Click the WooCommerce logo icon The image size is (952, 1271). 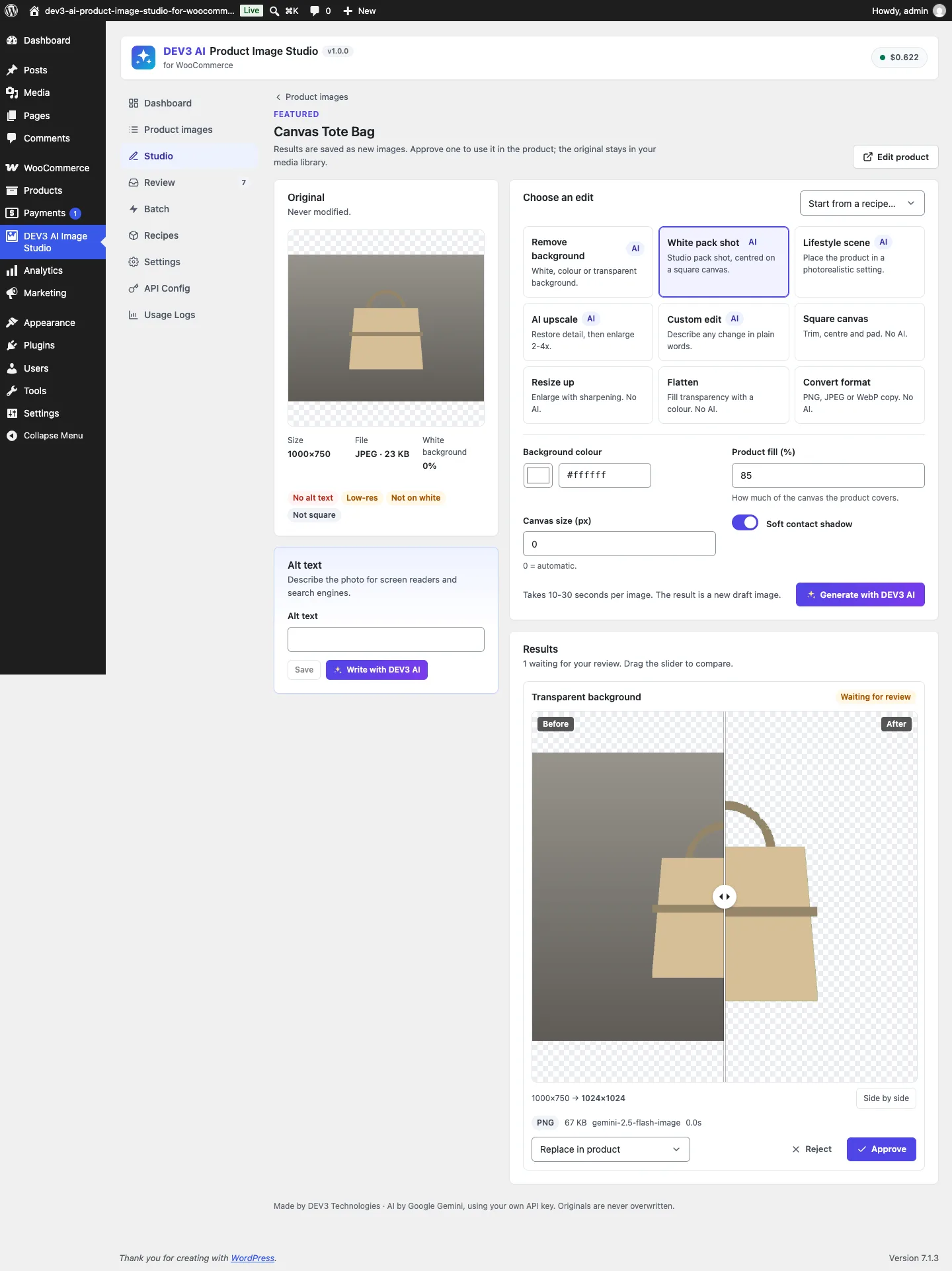click(x=12, y=168)
